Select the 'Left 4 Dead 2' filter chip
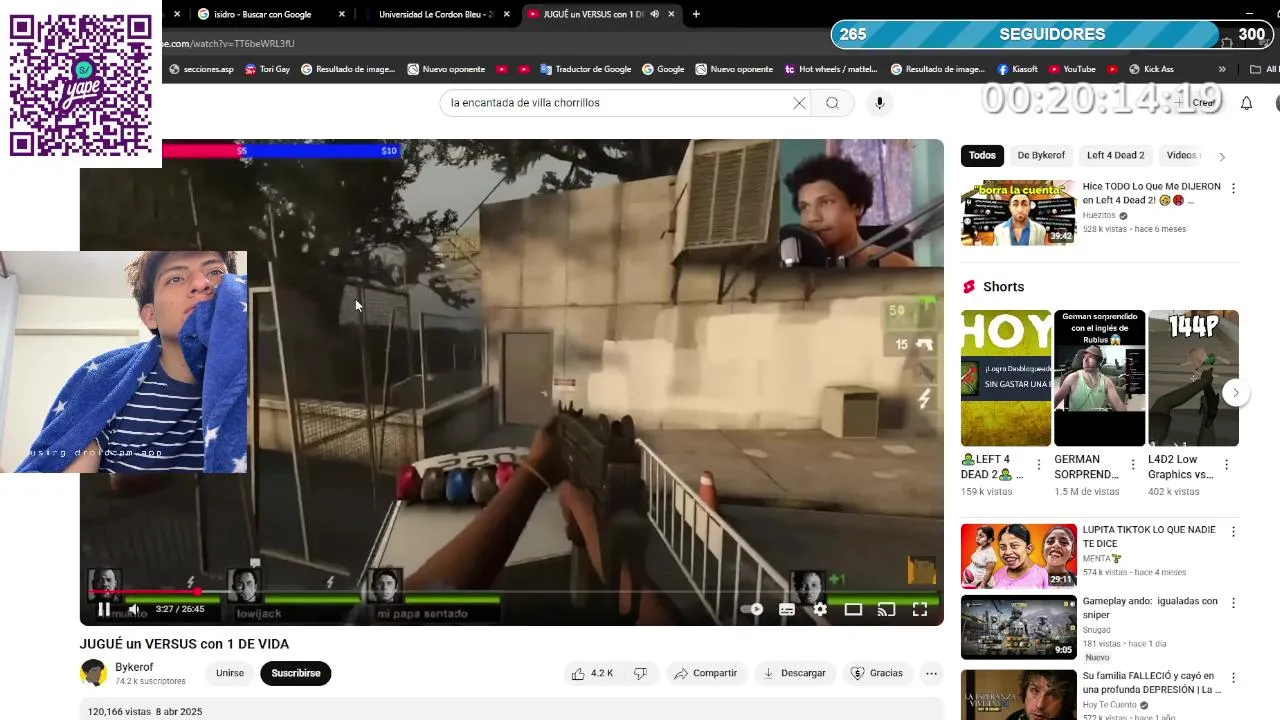Image resolution: width=1280 pixels, height=720 pixels. point(1115,155)
